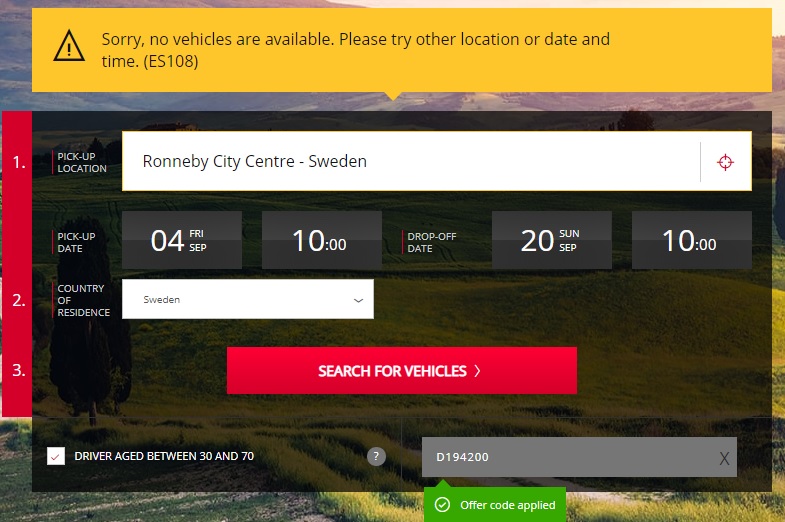The image size is (785, 522).
Task: Open the drop-off date selector
Action: (x=551, y=240)
